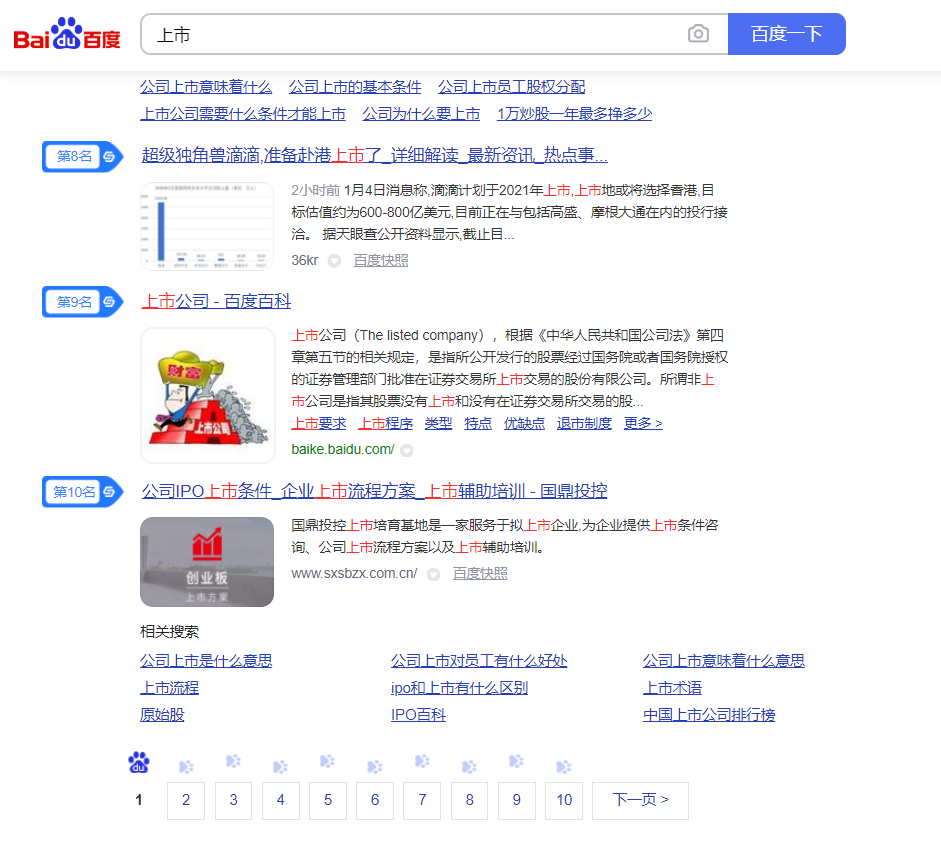Viewport: 941px width, 852px height.
Task: Go to results page 8
Action: pyautogui.click(x=469, y=800)
